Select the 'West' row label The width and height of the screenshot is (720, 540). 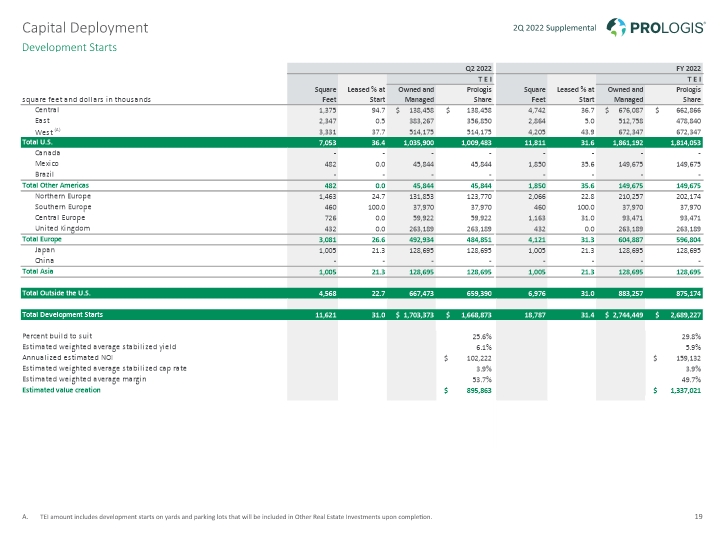click(x=44, y=132)
